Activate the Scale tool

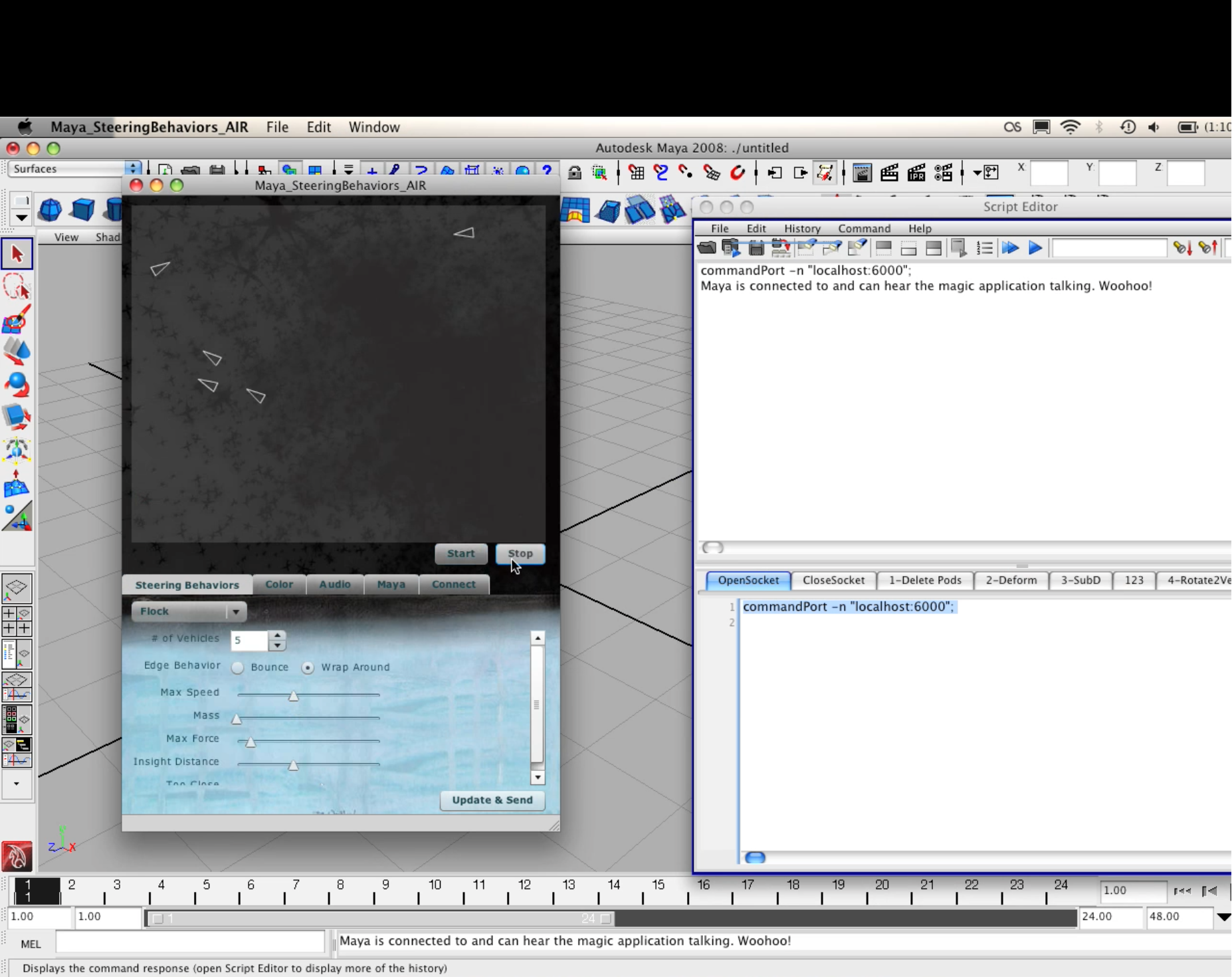17,417
